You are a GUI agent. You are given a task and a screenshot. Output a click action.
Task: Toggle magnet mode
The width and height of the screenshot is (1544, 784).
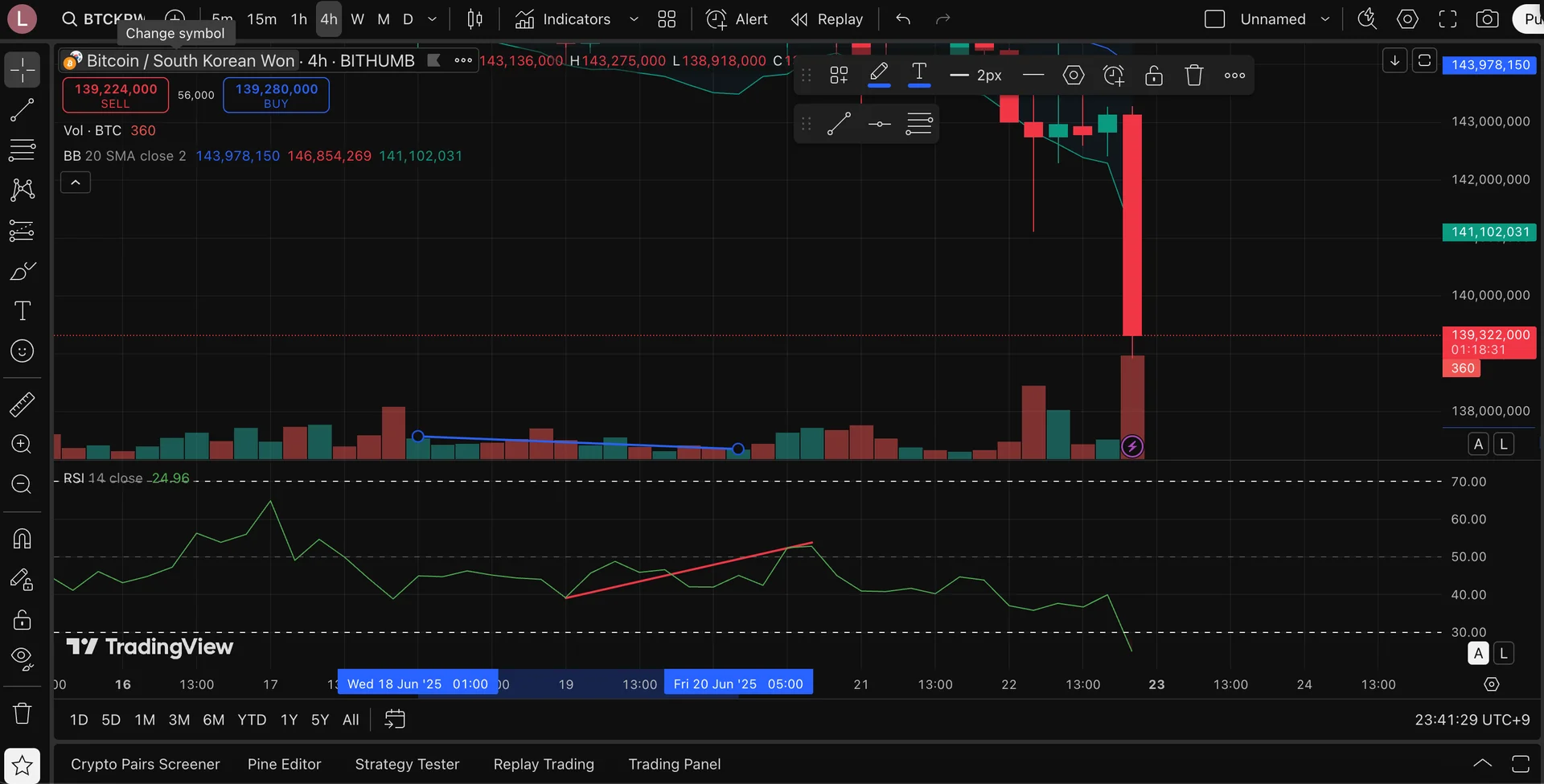pos(23,539)
